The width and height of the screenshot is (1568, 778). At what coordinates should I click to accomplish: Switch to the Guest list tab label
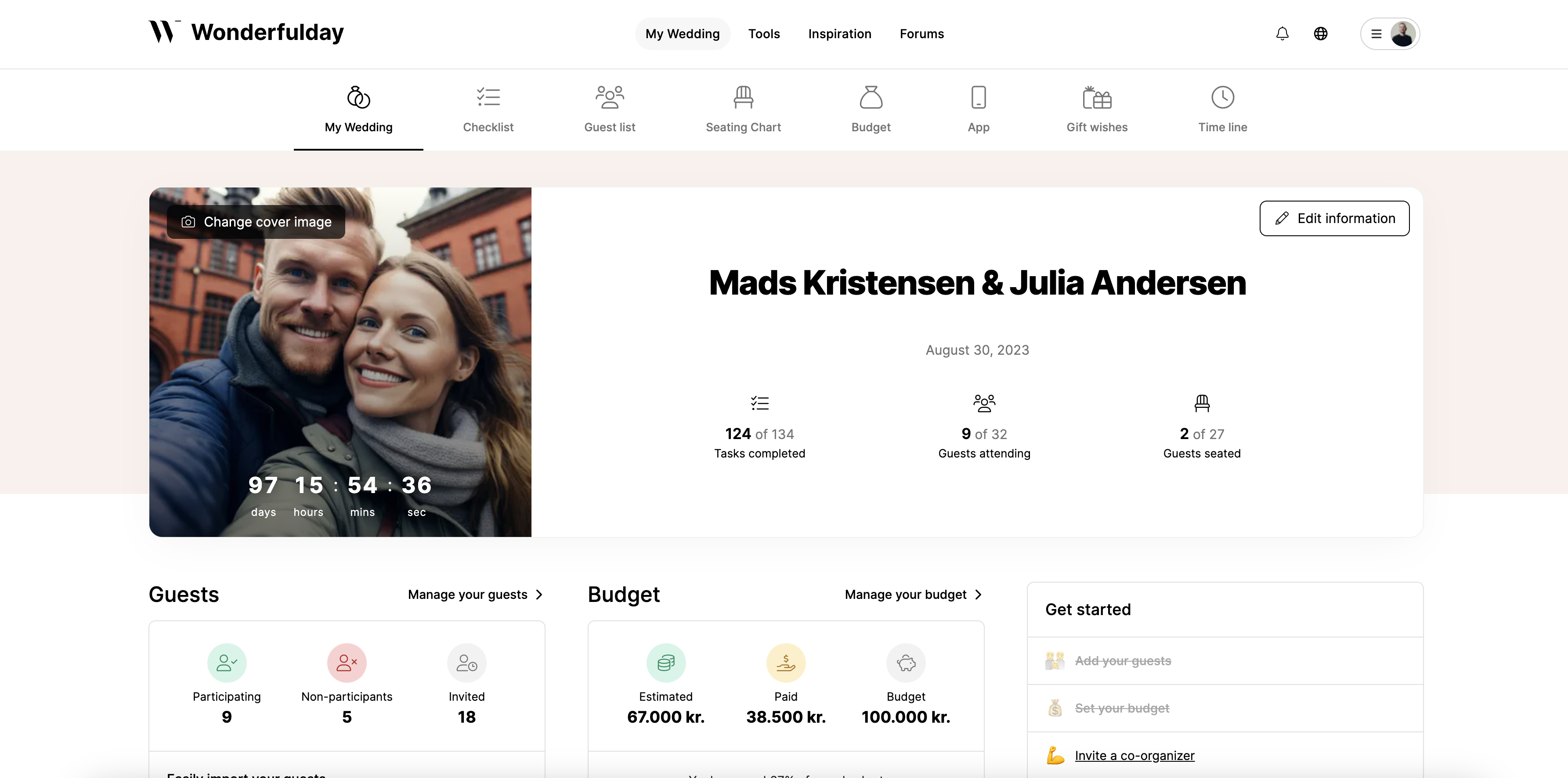coord(609,127)
